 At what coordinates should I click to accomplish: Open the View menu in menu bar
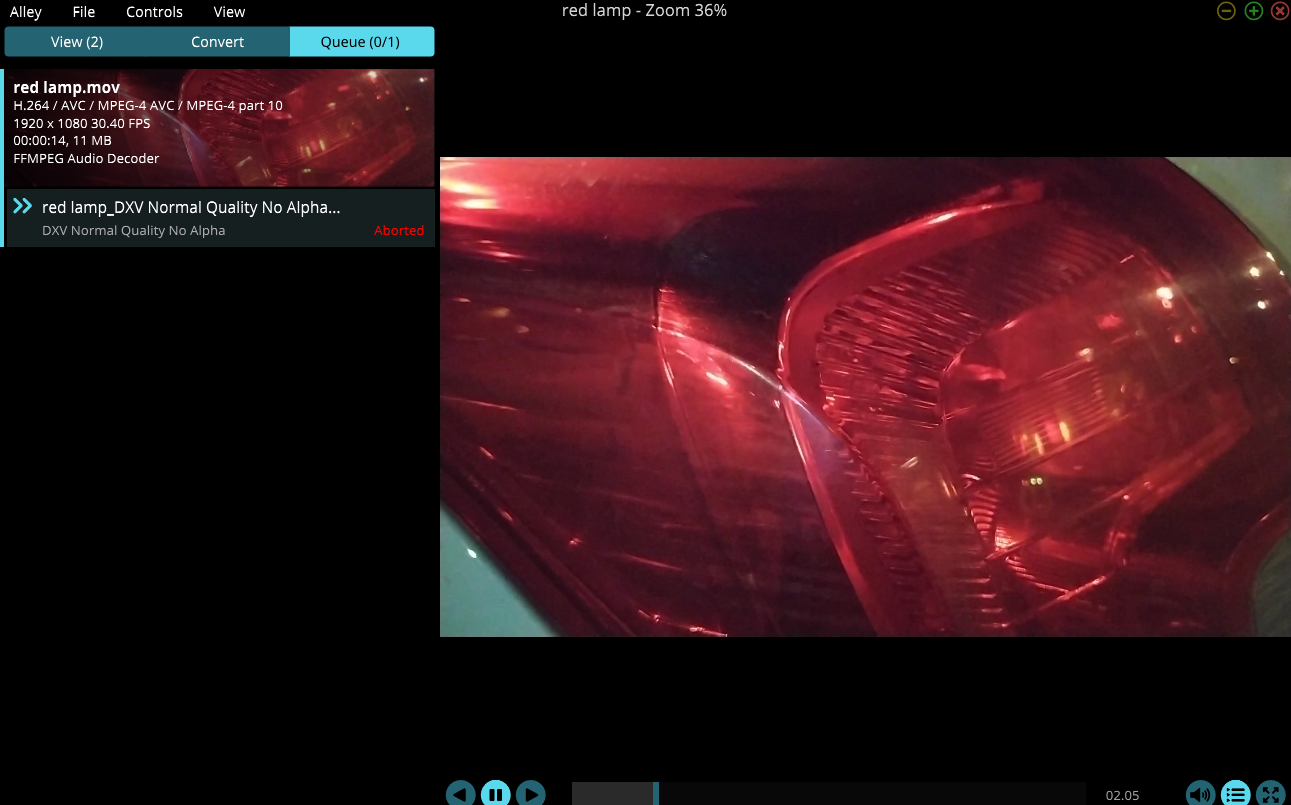click(229, 12)
